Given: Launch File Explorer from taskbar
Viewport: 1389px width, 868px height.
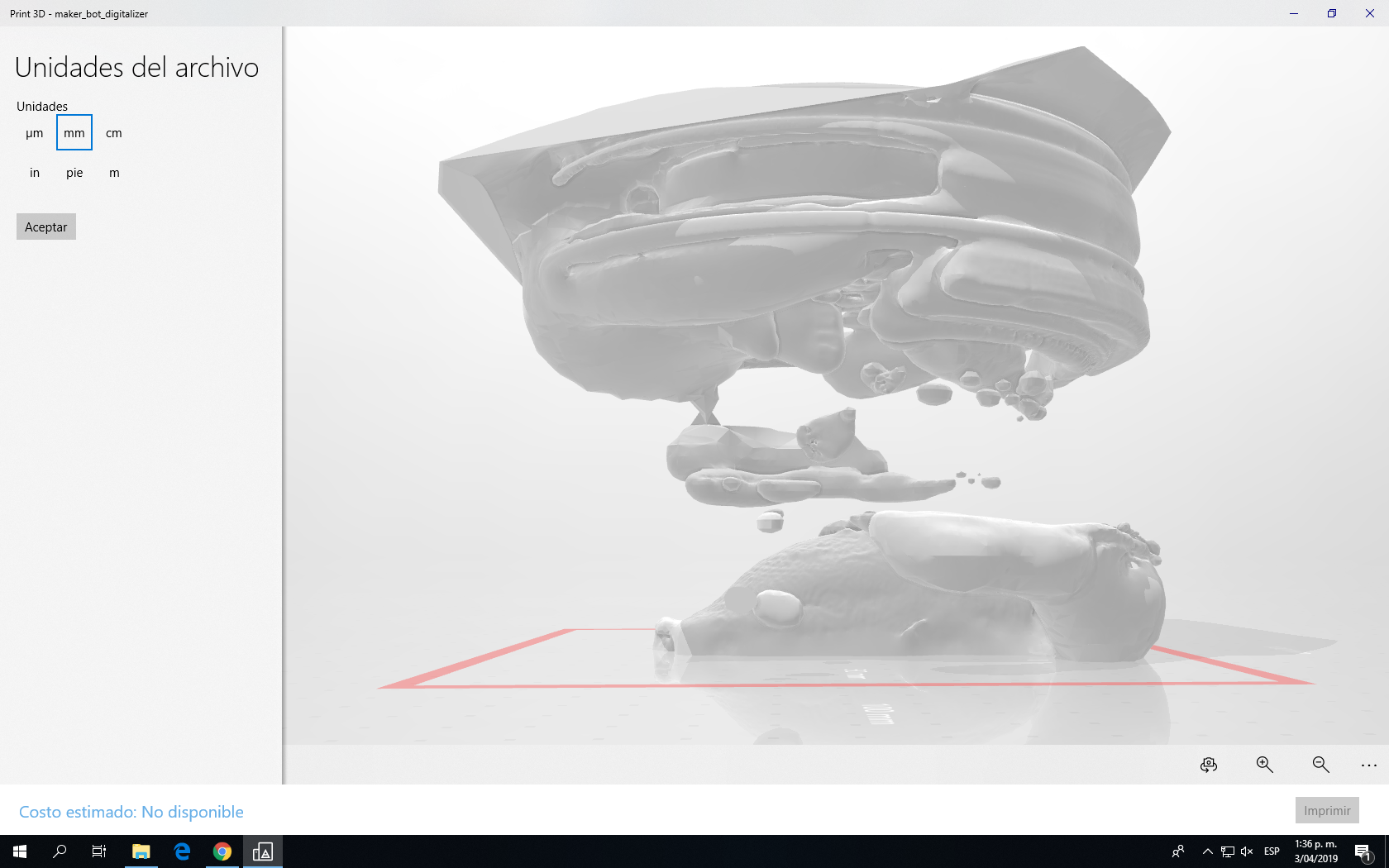Looking at the screenshot, I should click(x=141, y=851).
